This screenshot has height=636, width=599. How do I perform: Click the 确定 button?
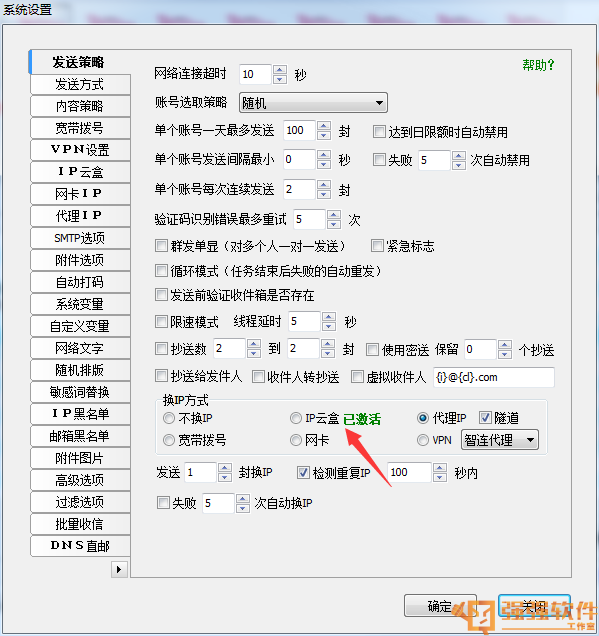coord(440,606)
